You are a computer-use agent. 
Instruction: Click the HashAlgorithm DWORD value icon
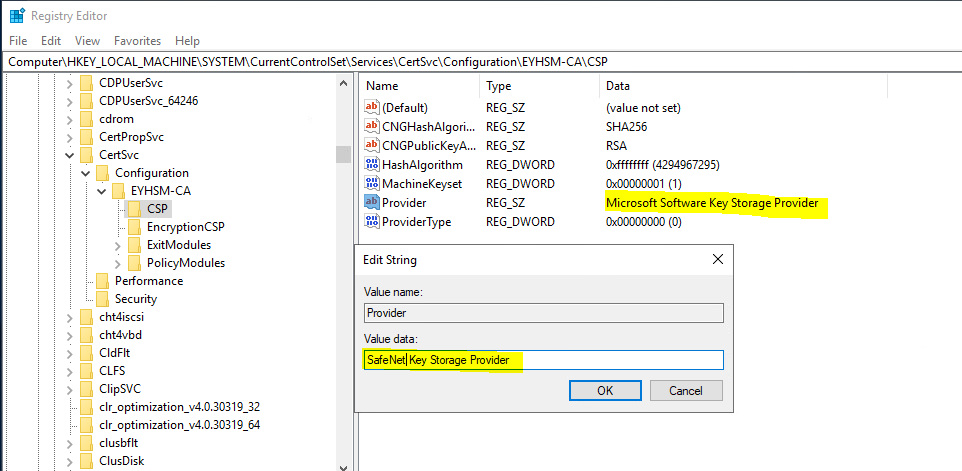tap(372, 164)
